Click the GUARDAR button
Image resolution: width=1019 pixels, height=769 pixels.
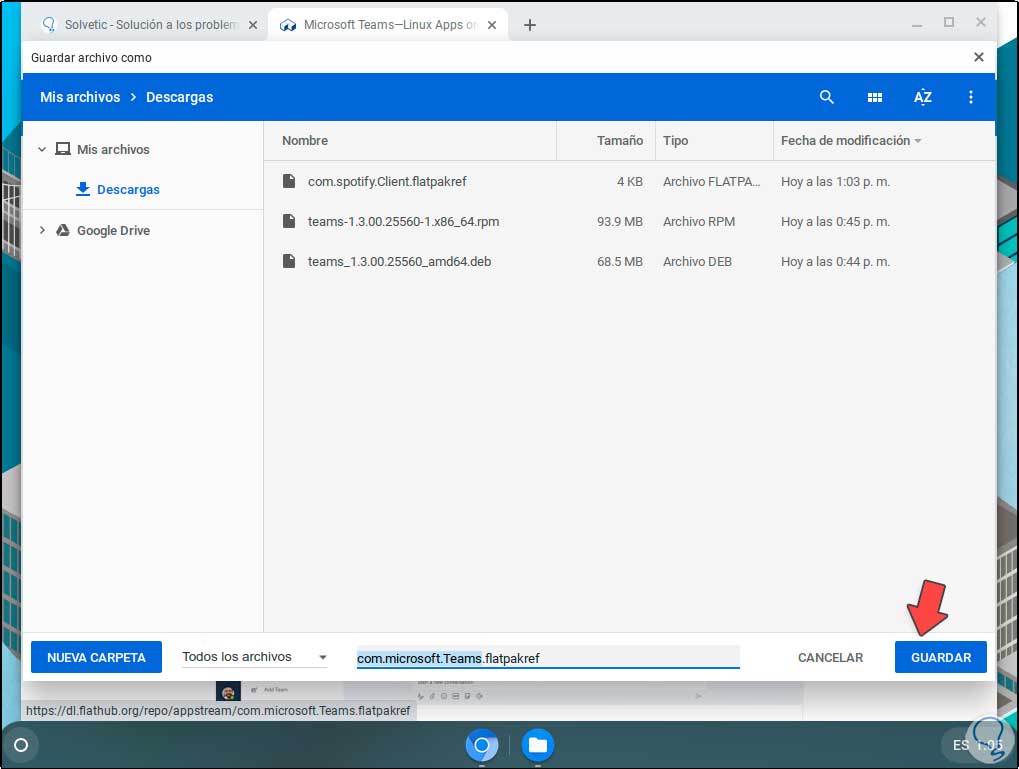pos(940,657)
